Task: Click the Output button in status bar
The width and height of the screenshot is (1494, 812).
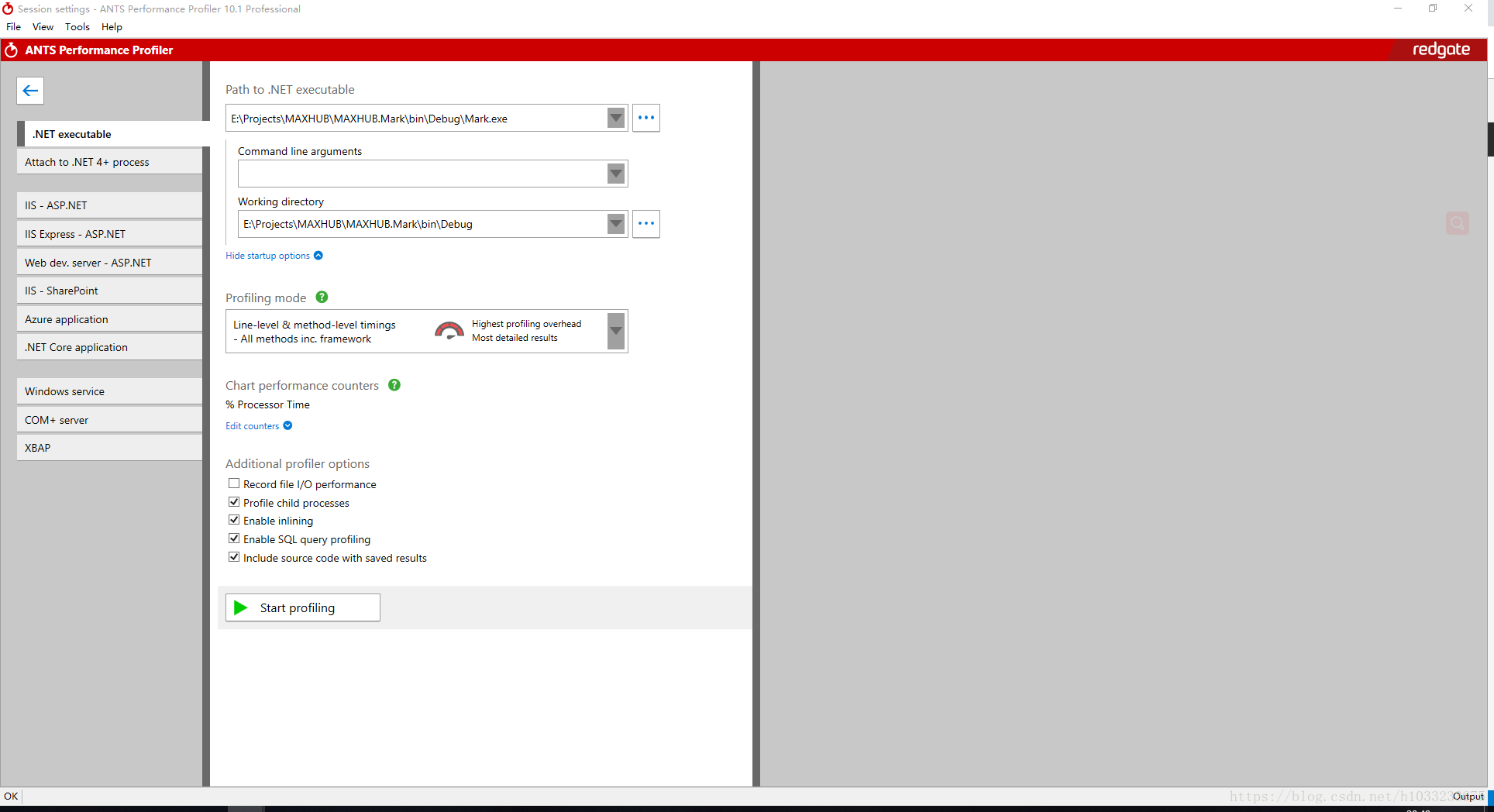Action: pos(1468,796)
